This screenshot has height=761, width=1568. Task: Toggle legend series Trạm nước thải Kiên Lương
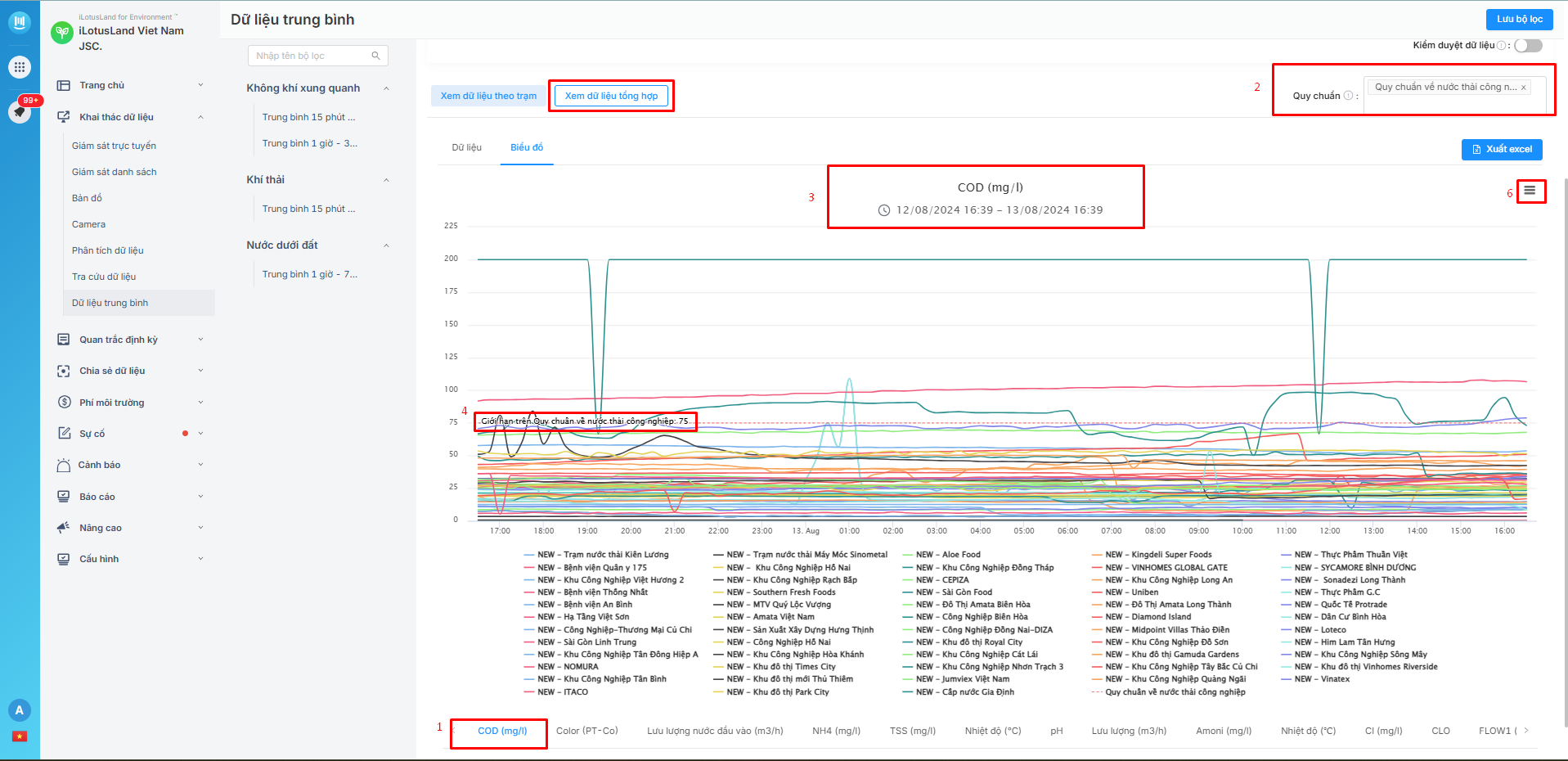click(596, 555)
